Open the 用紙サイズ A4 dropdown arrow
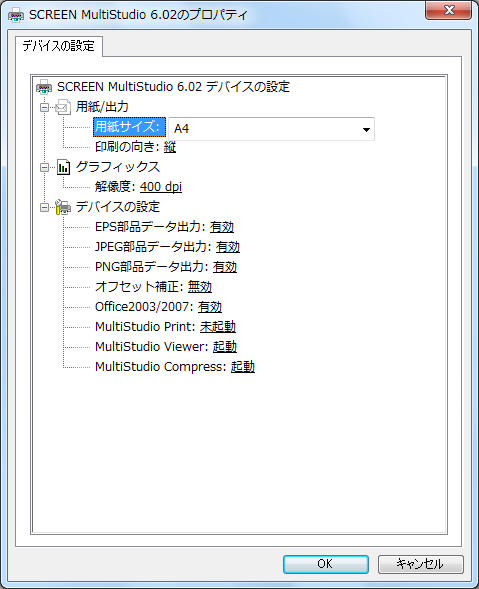The width and height of the screenshot is (479, 589). point(366,130)
